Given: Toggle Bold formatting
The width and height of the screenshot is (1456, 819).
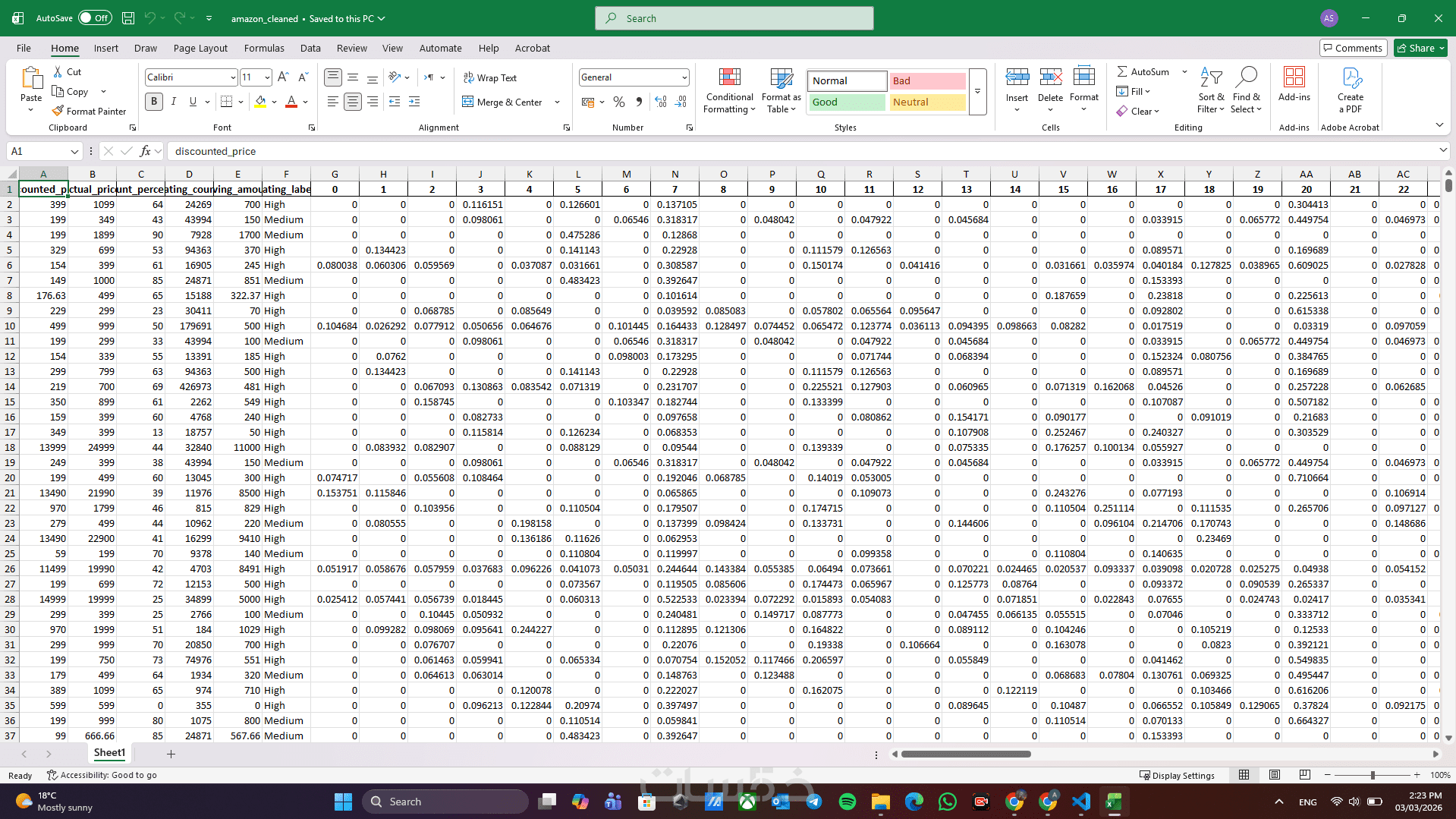Looking at the screenshot, I should point(154,102).
